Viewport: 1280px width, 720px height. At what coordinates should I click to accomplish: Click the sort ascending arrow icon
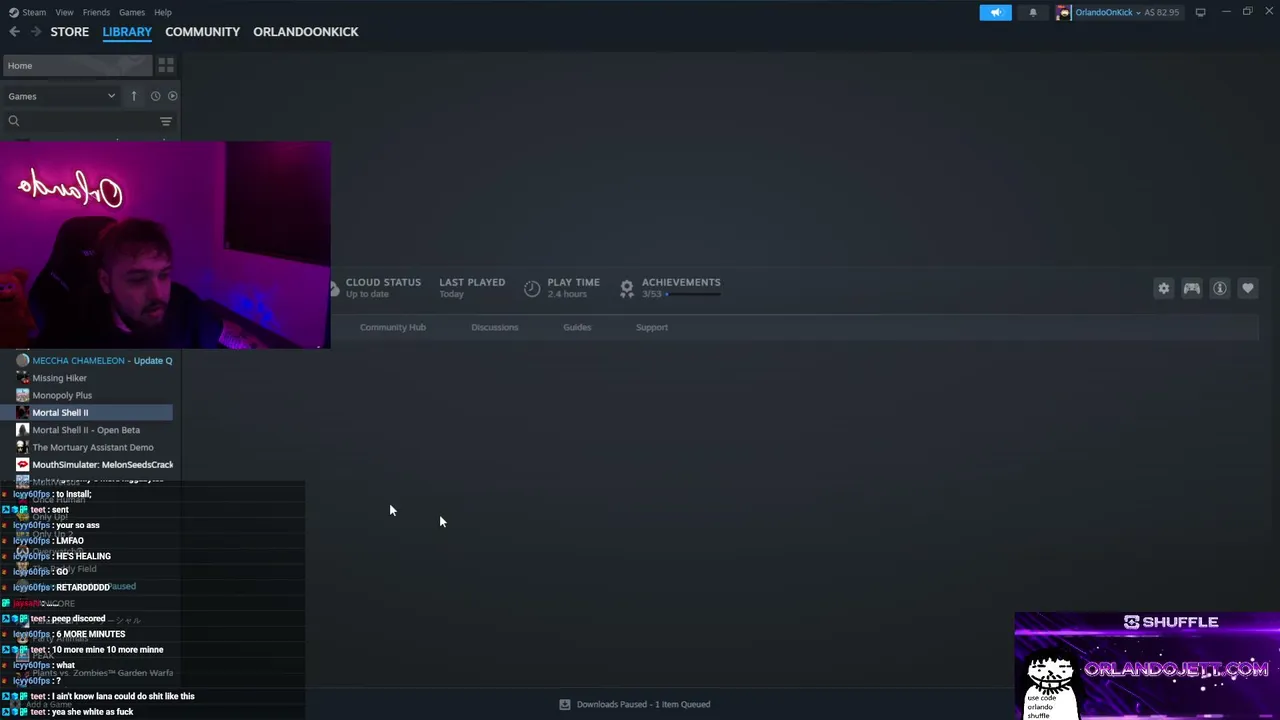pos(134,96)
